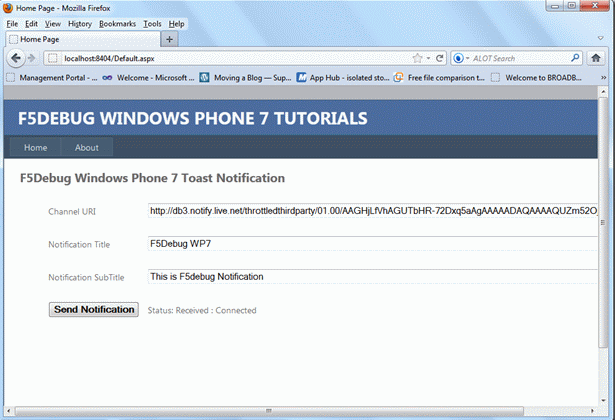This screenshot has width=615, height=420.
Task: Click the magnifier icon in ALOT Search
Action: click(575, 58)
